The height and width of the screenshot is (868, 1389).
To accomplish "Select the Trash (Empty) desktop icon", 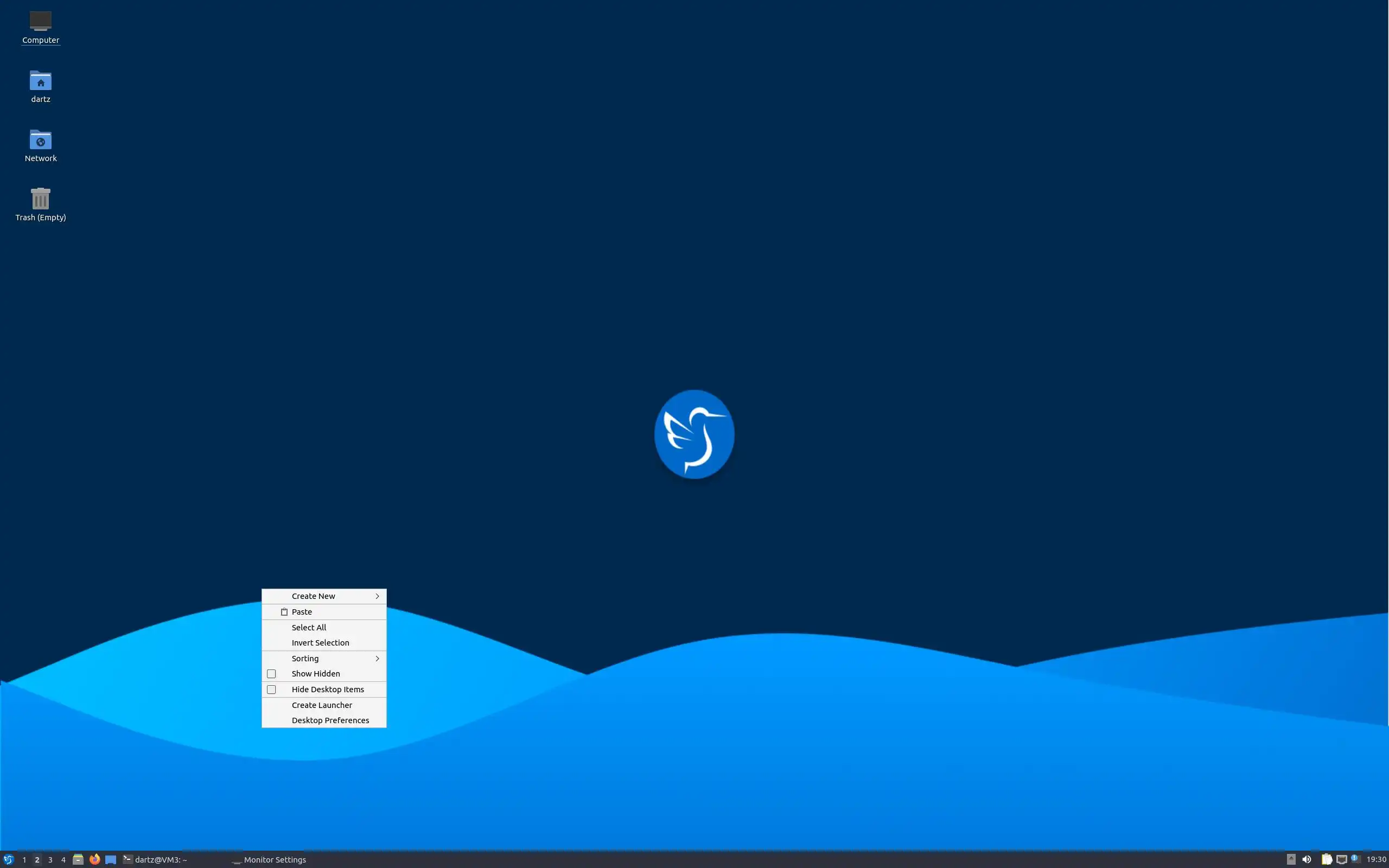I will coord(40,205).
